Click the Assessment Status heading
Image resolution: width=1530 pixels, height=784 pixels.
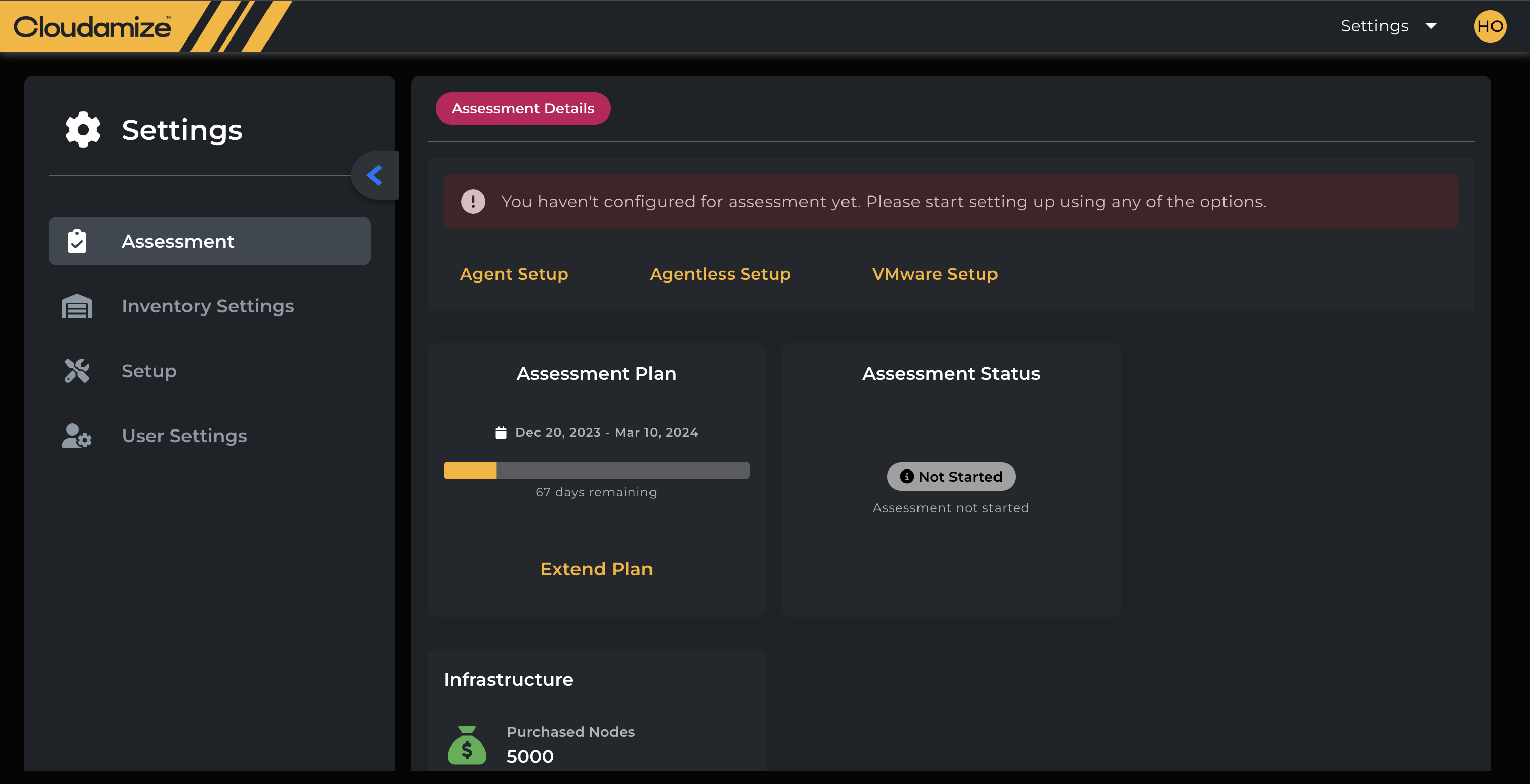point(951,374)
